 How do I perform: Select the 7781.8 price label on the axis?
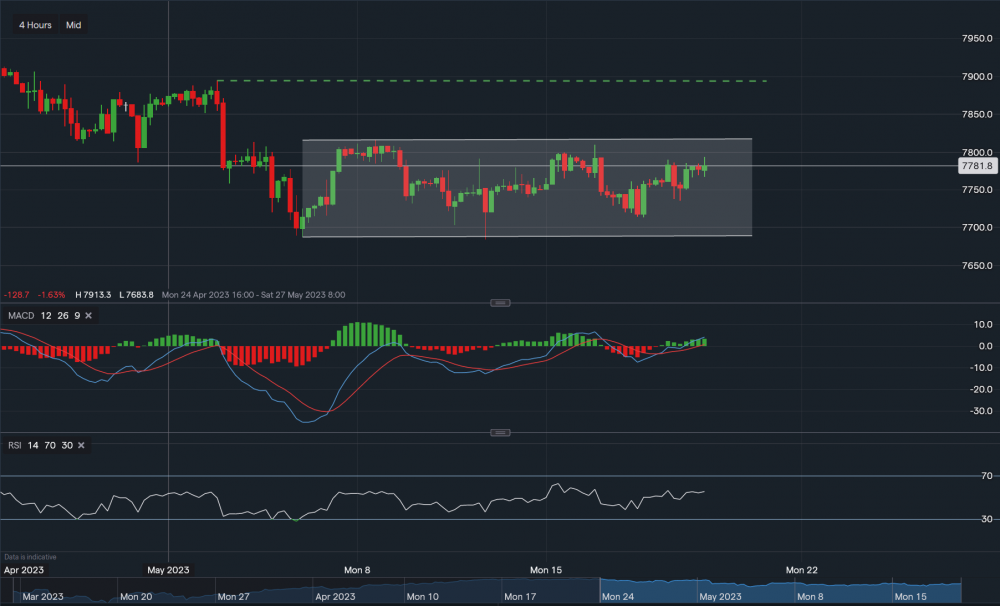(976, 166)
